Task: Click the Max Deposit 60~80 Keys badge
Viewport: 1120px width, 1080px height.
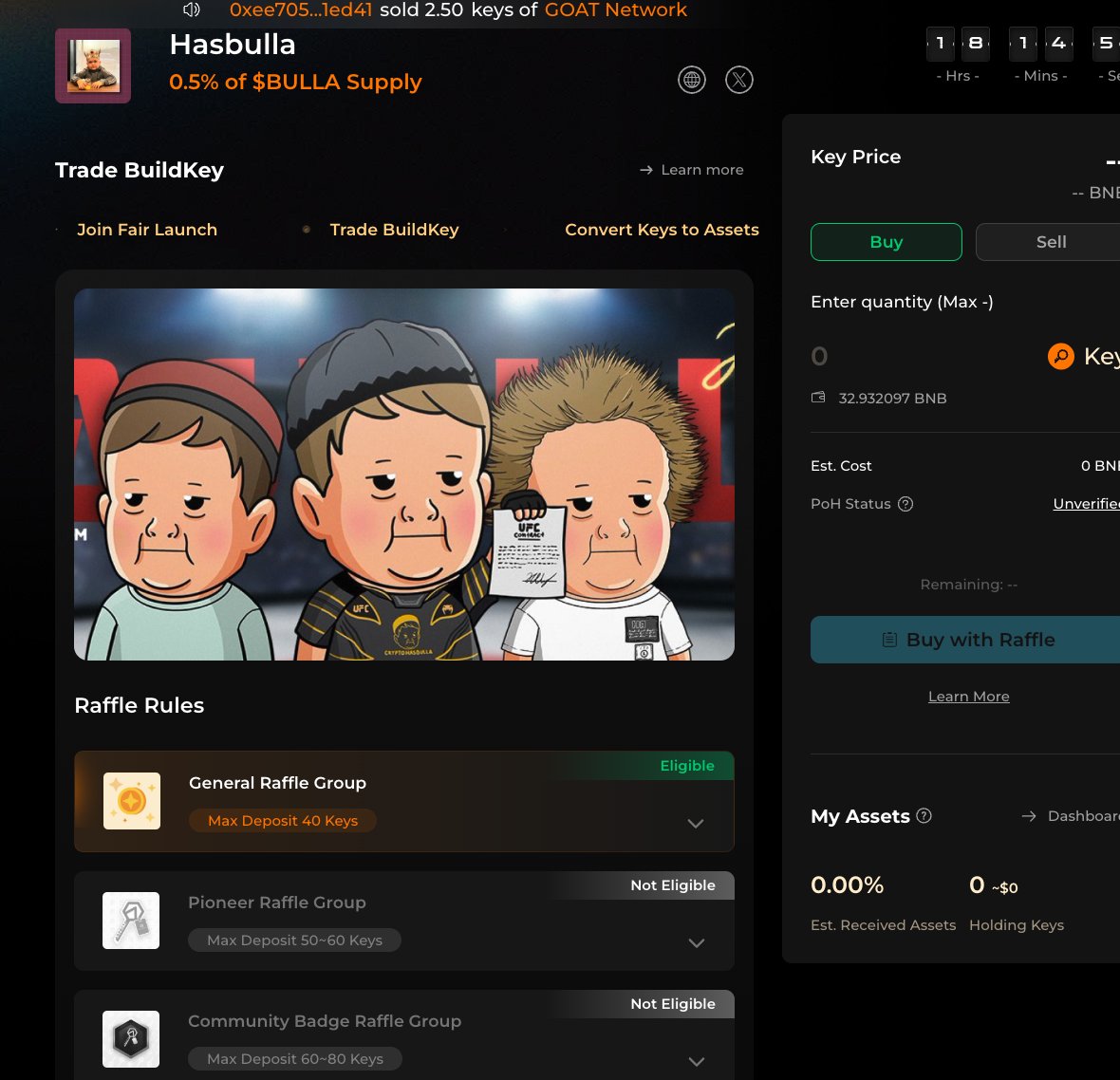Action: (295, 1058)
